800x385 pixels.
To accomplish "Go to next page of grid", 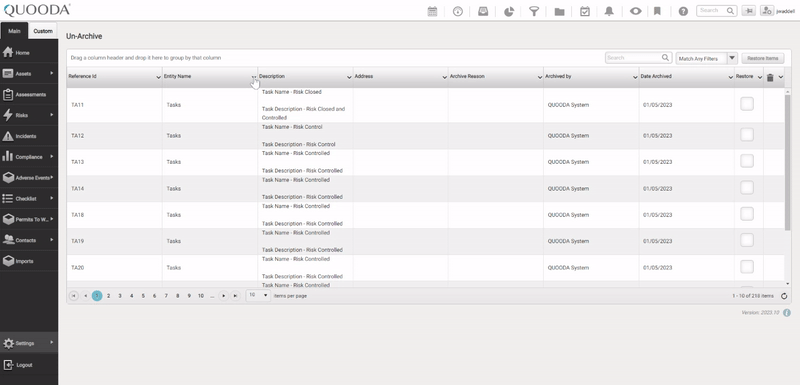I will click(223, 296).
